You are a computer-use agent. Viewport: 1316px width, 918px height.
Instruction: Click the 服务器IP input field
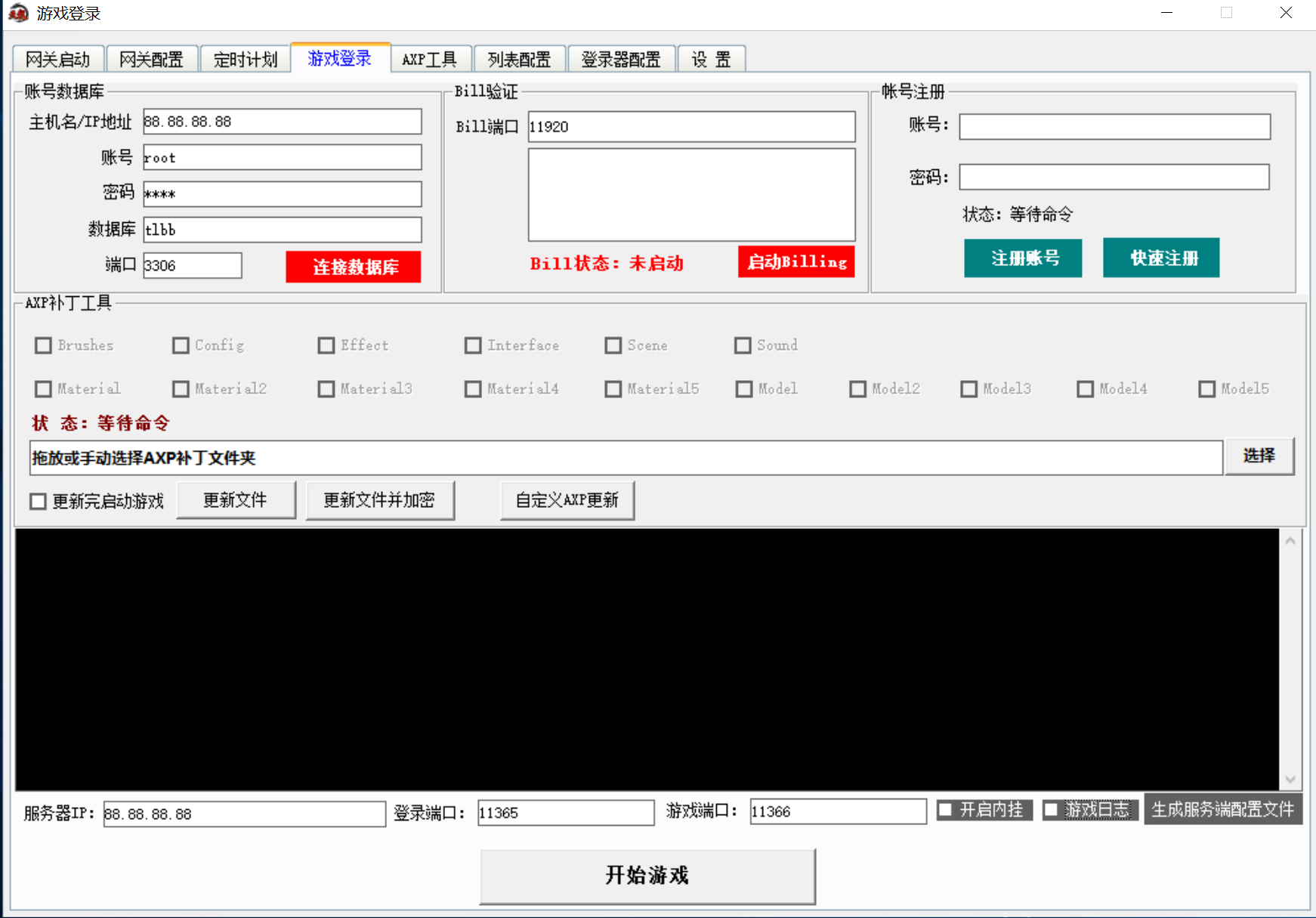point(244,814)
